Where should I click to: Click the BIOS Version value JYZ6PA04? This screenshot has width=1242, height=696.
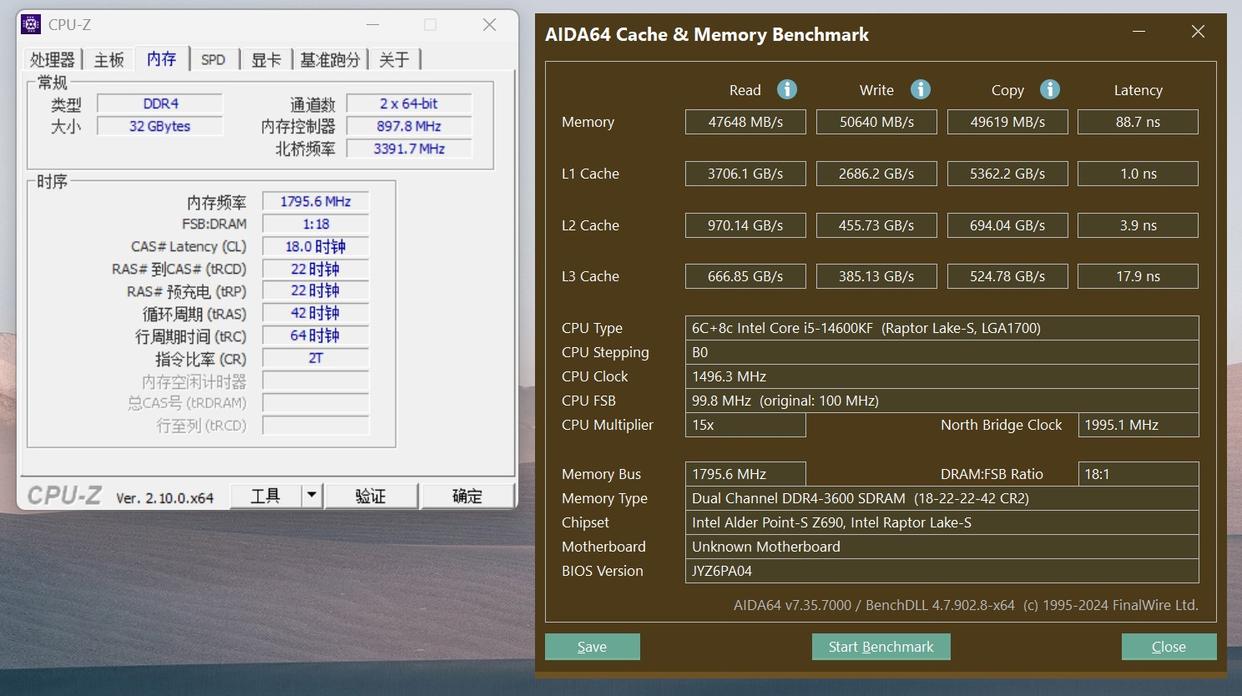point(942,571)
